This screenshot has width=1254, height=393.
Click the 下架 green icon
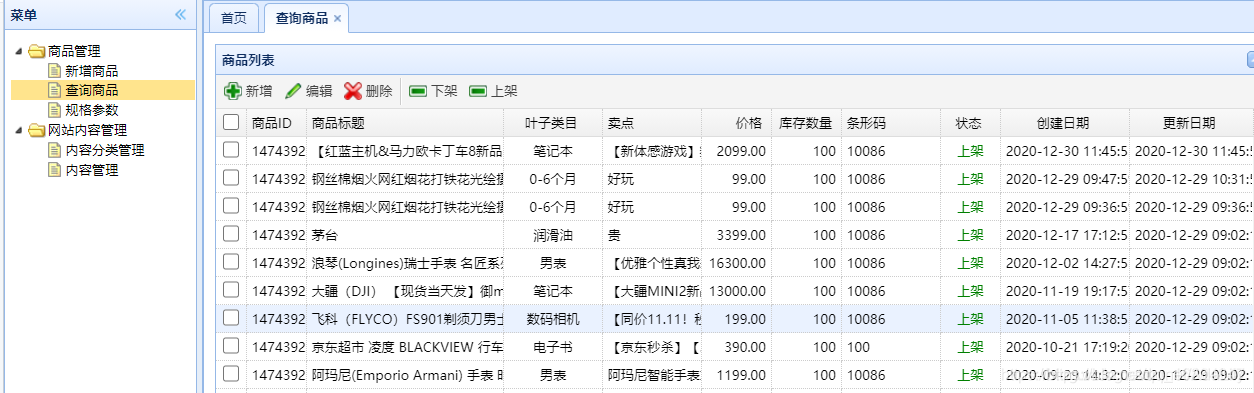pyautogui.click(x=419, y=91)
